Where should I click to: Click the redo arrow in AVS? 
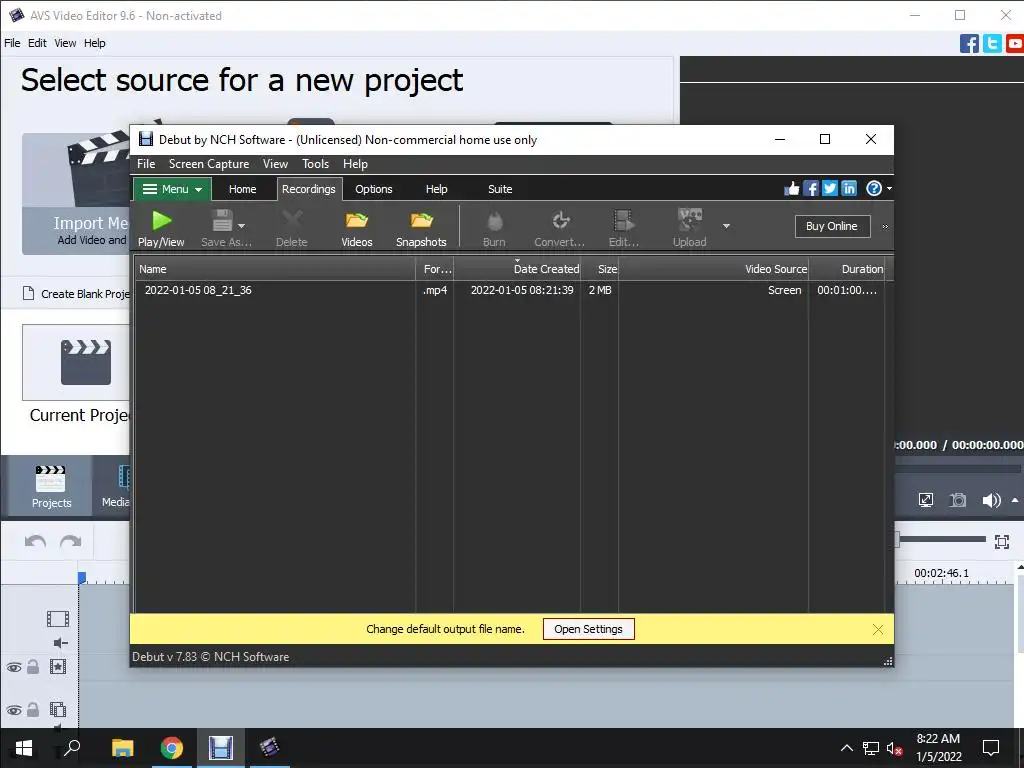click(71, 541)
